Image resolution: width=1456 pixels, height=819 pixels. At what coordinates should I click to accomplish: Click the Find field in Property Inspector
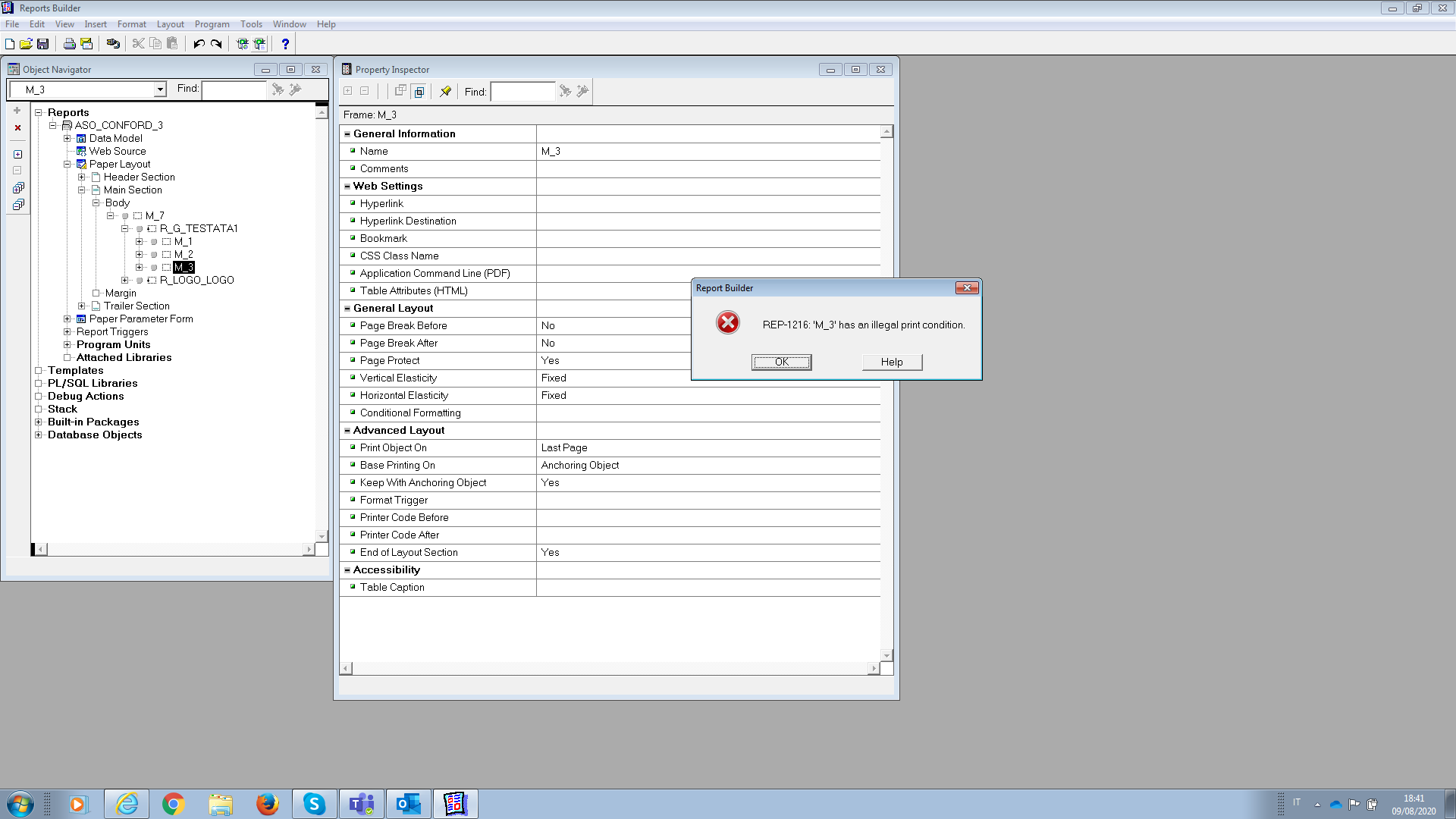[522, 92]
